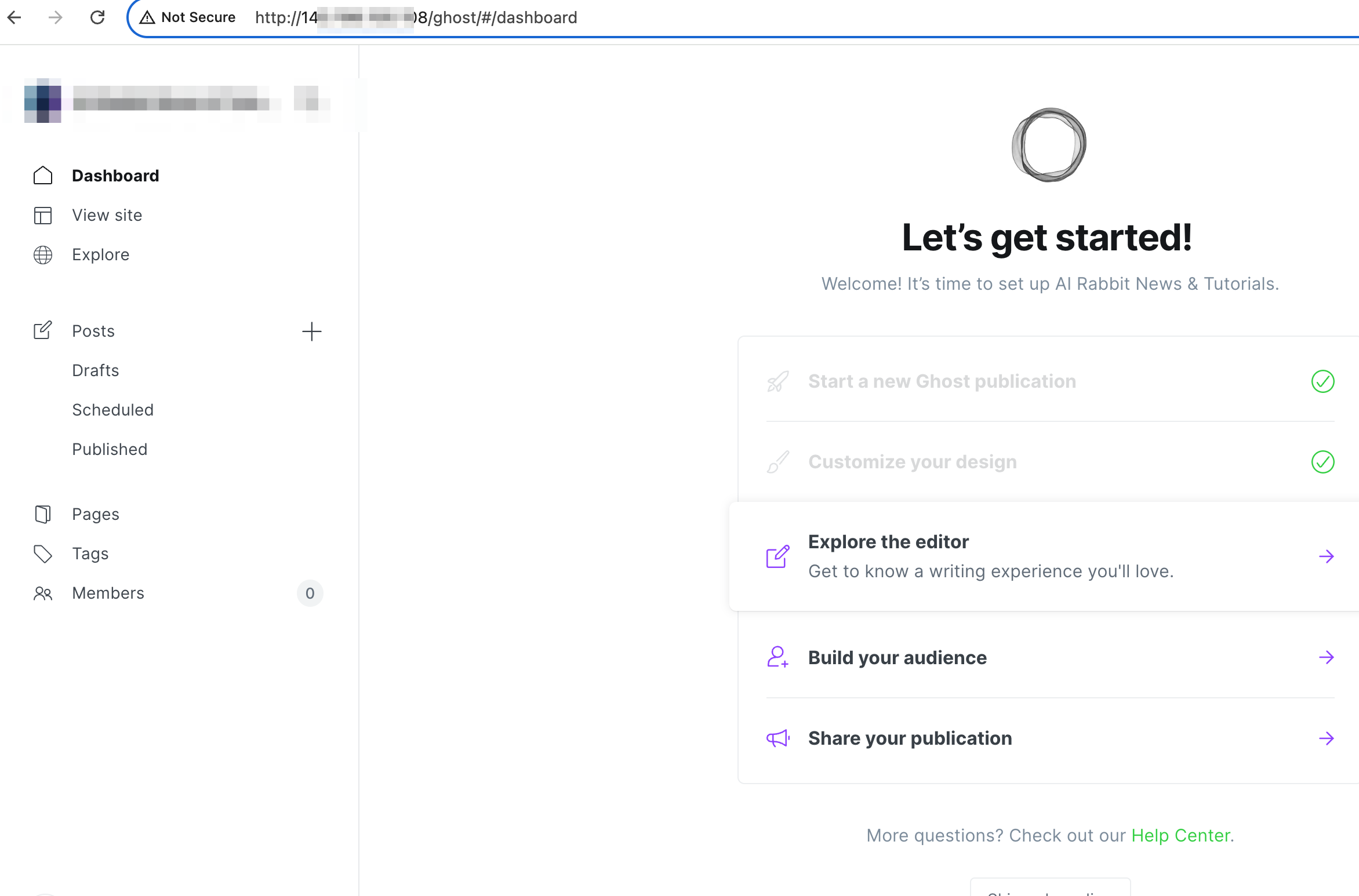The image size is (1359, 896).
Task: Open Build your audience arrow
Action: [x=1326, y=657]
